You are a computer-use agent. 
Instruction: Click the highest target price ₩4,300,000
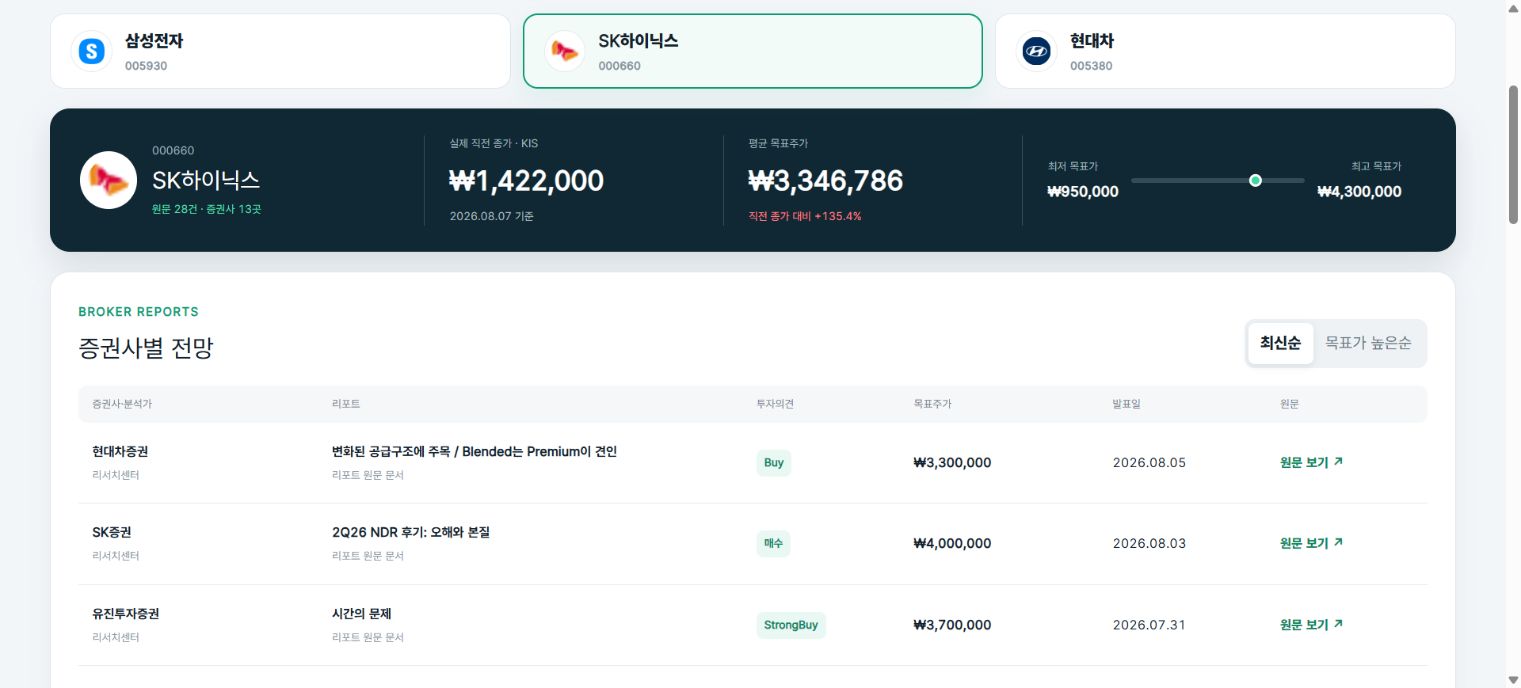pyautogui.click(x=1359, y=191)
